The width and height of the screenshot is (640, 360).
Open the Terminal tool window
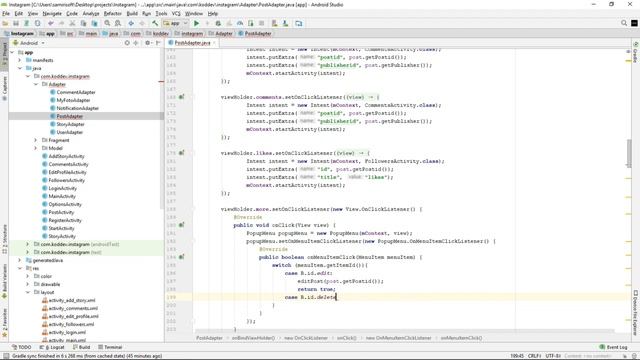tap(110, 347)
